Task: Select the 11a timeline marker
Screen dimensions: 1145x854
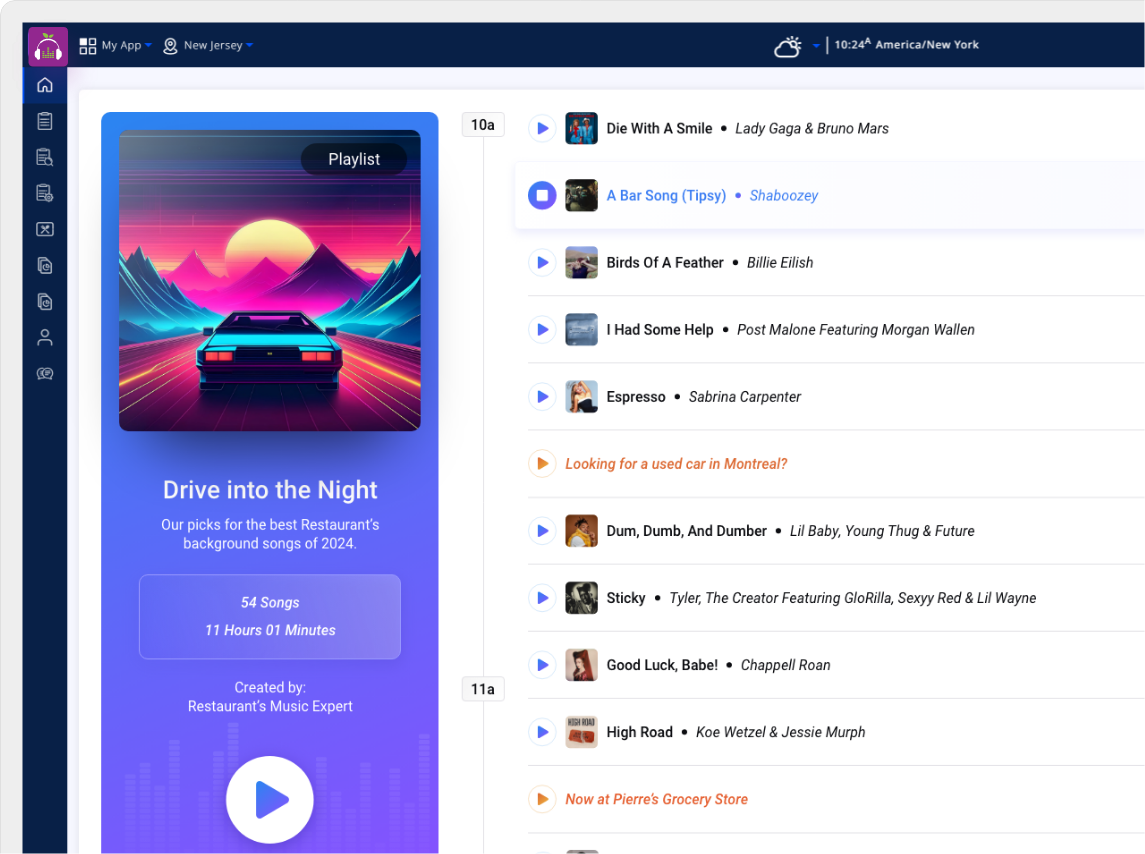Action: pos(482,688)
